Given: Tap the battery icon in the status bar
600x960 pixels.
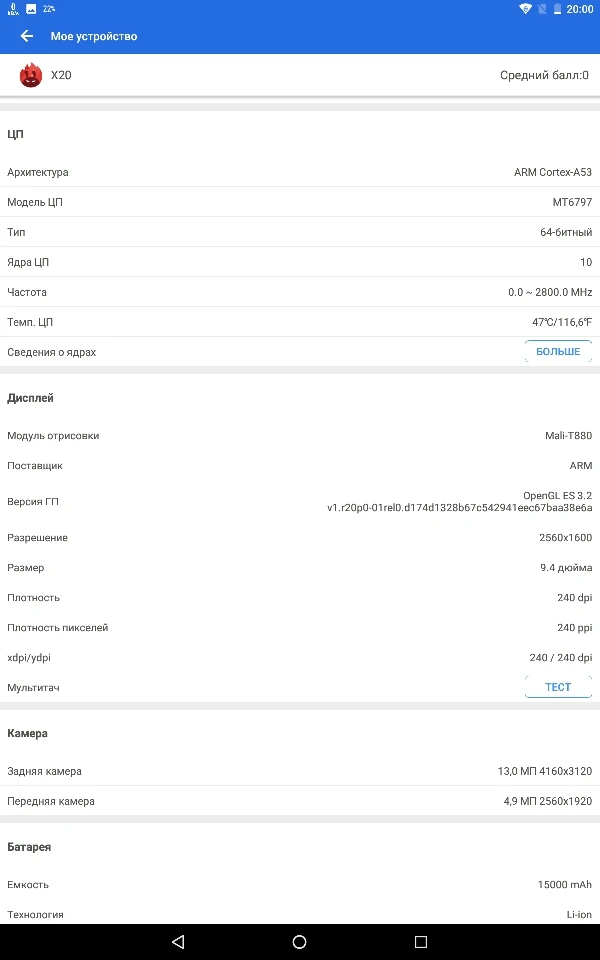Looking at the screenshot, I should [x=558, y=9].
